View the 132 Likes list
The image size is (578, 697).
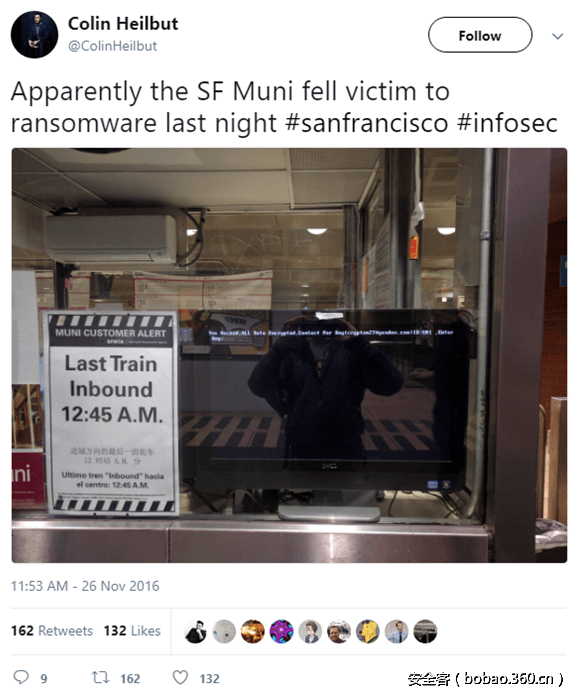click(132, 630)
